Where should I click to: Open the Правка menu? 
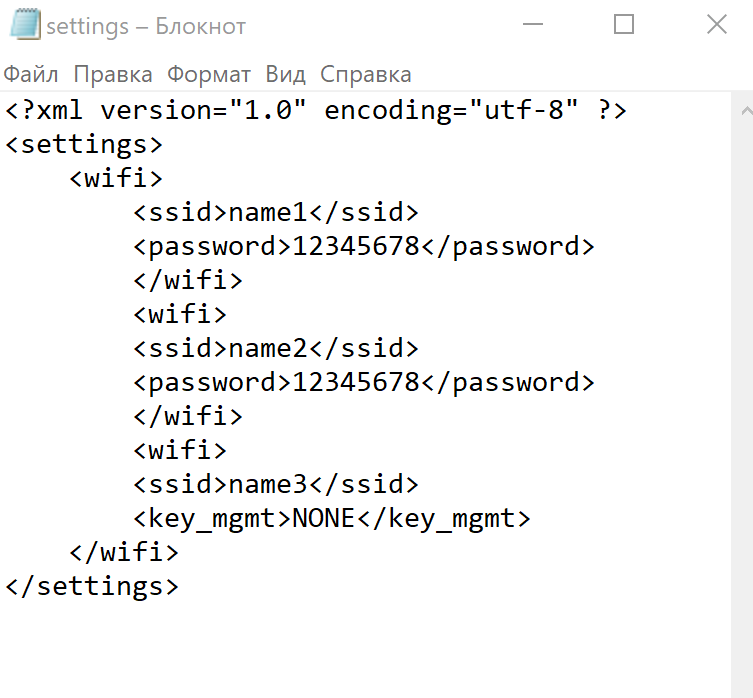tap(113, 74)
